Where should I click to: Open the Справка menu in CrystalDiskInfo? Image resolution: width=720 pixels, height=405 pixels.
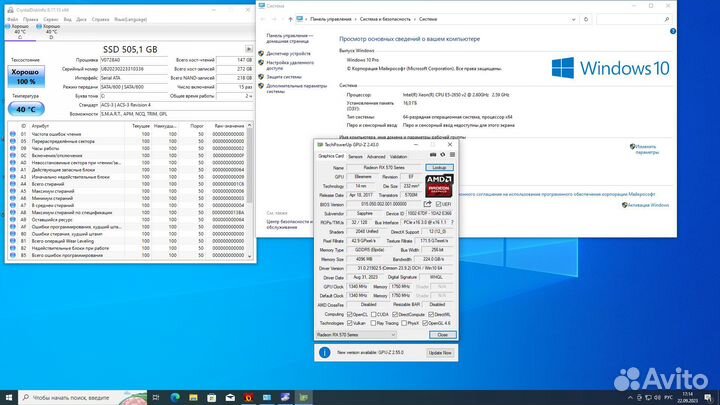pyautogui.click(x=100, y=19)
